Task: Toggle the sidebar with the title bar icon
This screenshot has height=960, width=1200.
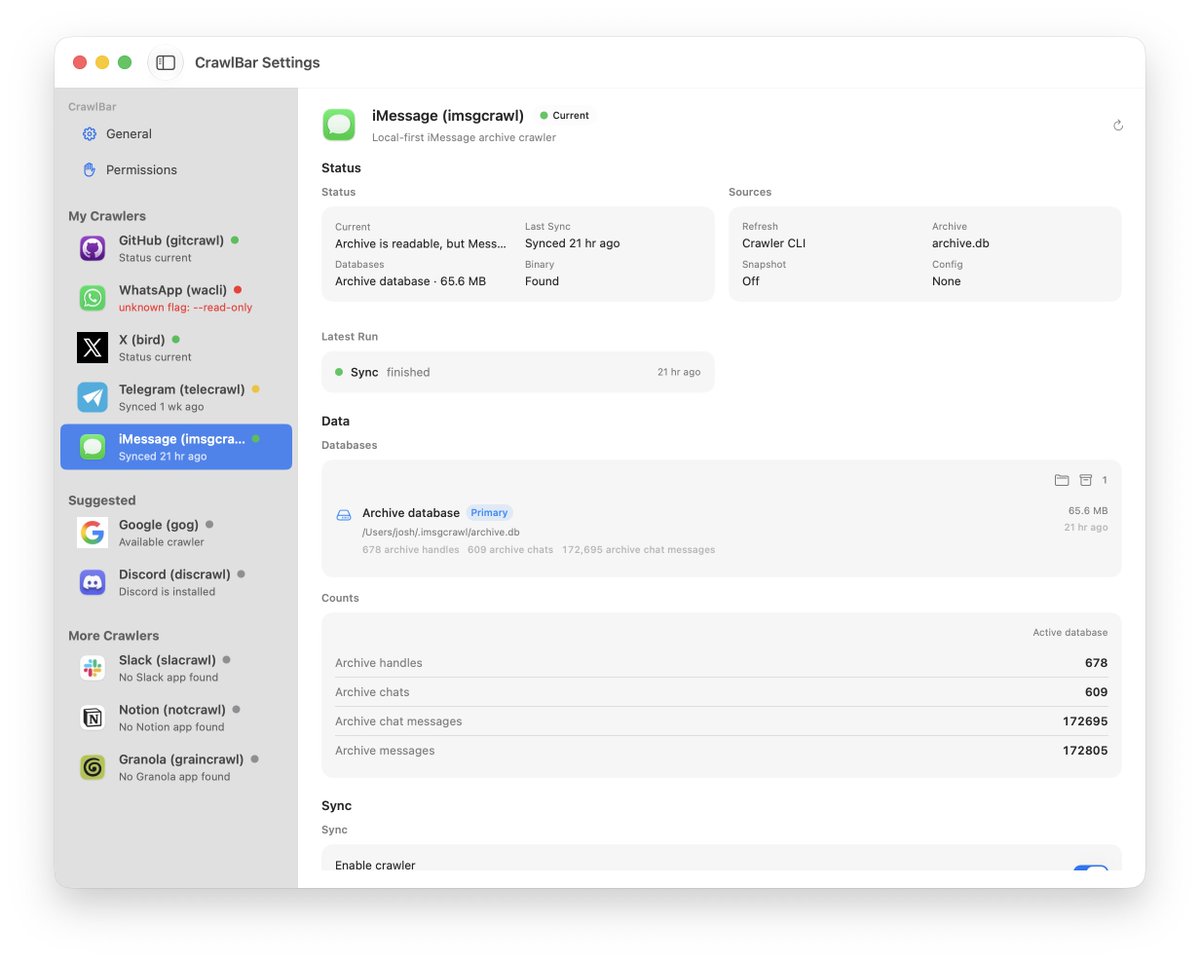Action: coord(166,63)
